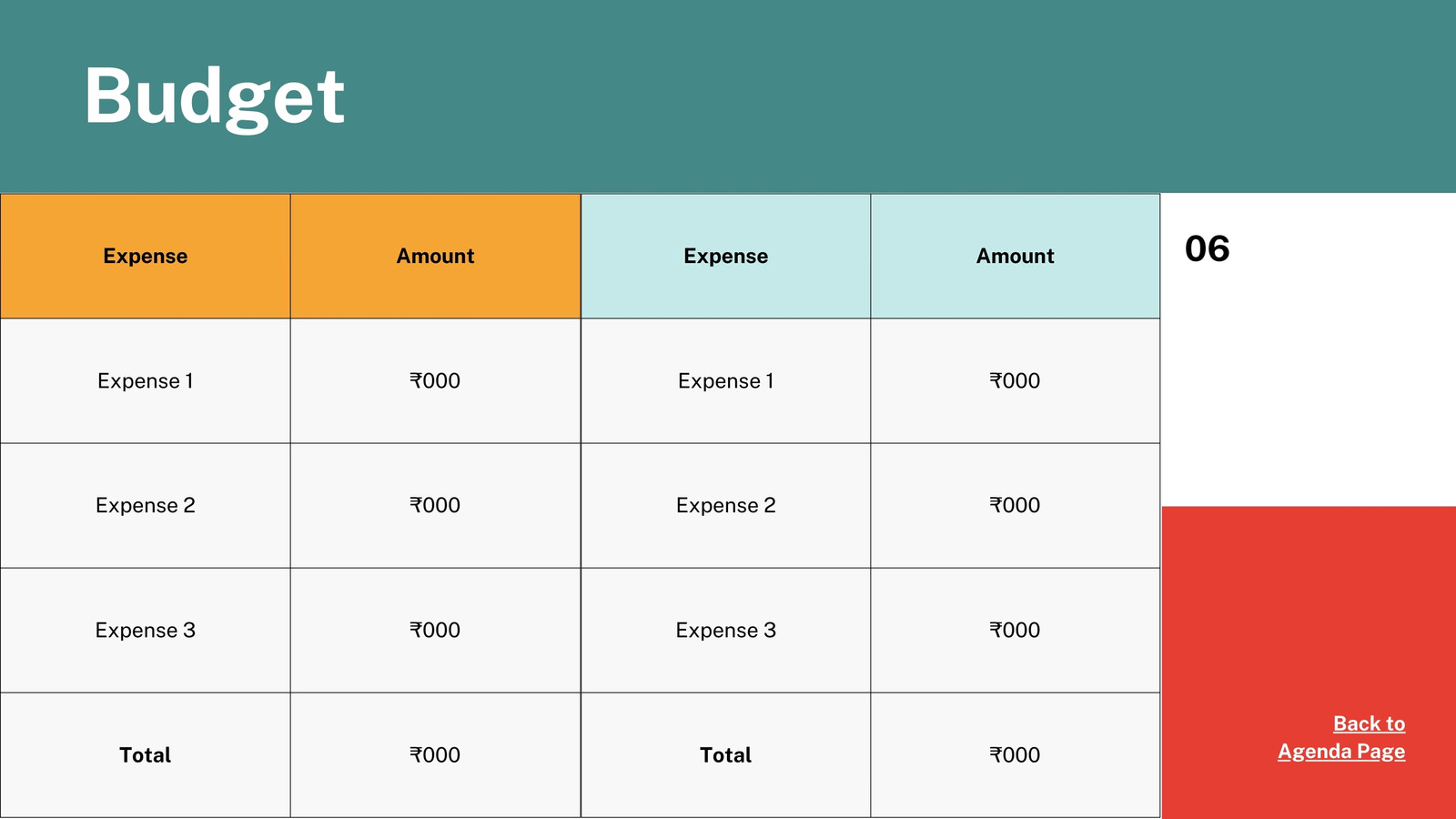The image size is (1456, 819).
Task: Click the Back to Agenda Page link
Action: click(1341, 737)
